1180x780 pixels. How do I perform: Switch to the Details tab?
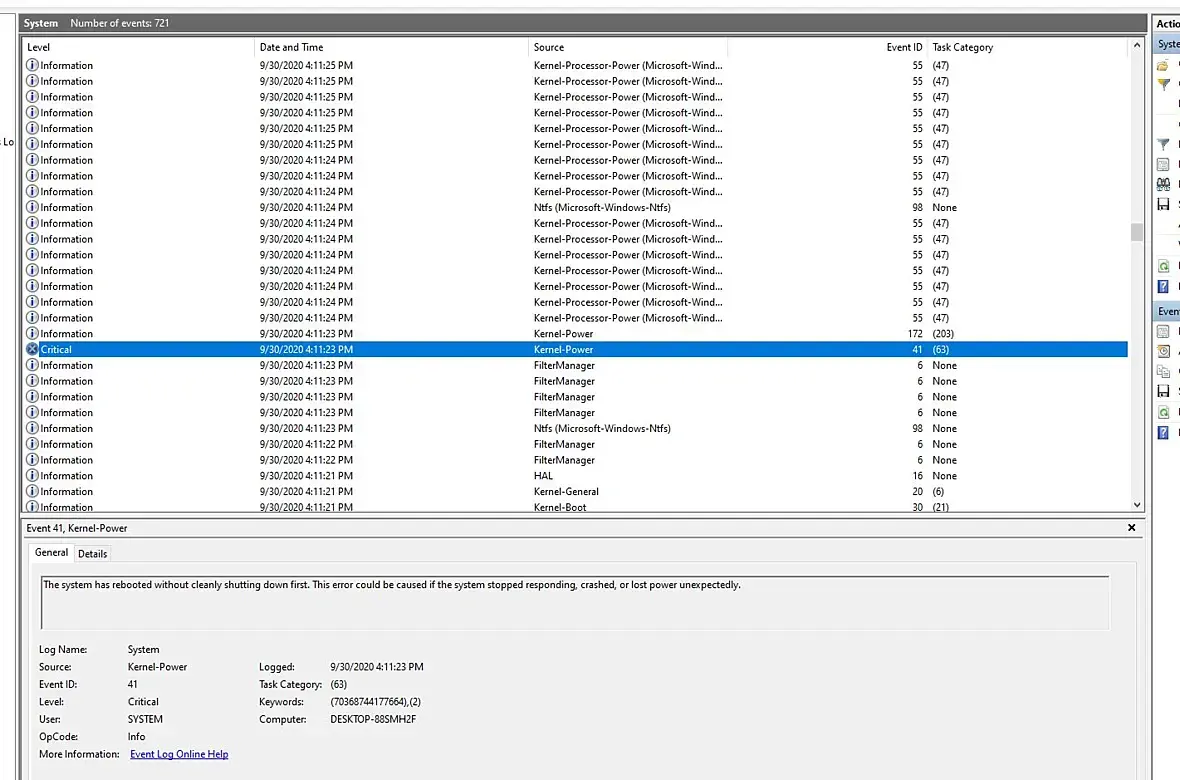93,553
